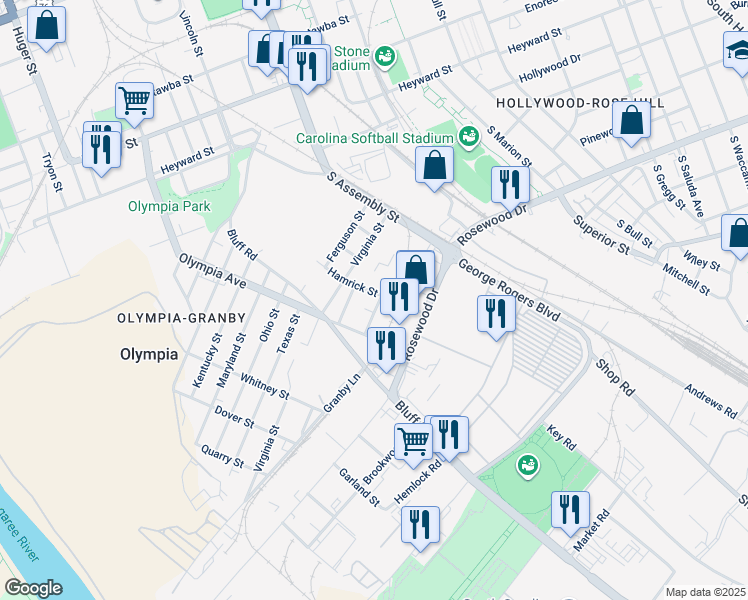748x600 pixels.
Task: Click the restaurant marker near Granby Ln
Action: [386, 349]
